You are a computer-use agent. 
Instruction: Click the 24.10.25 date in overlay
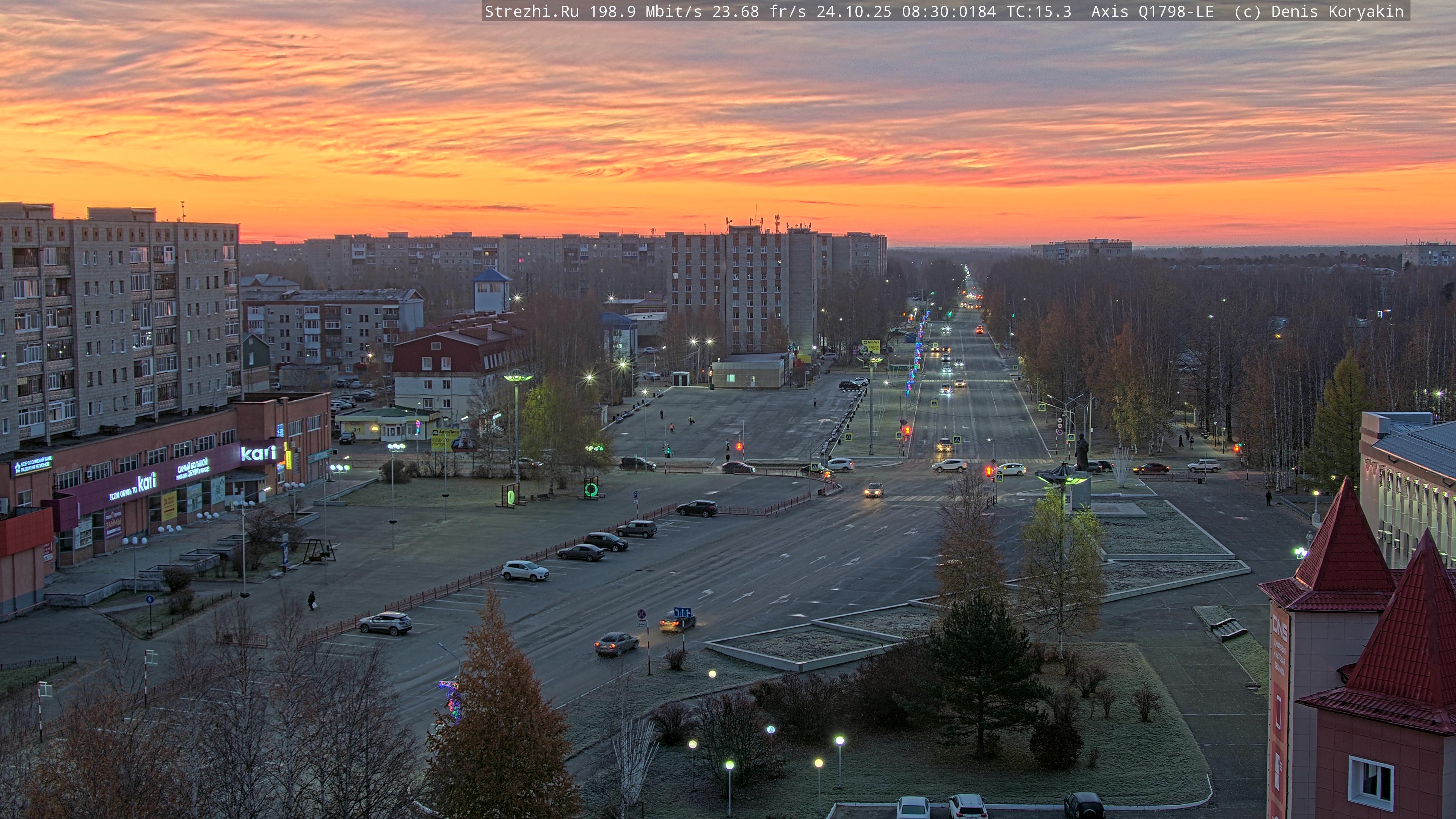coord(854,11)
